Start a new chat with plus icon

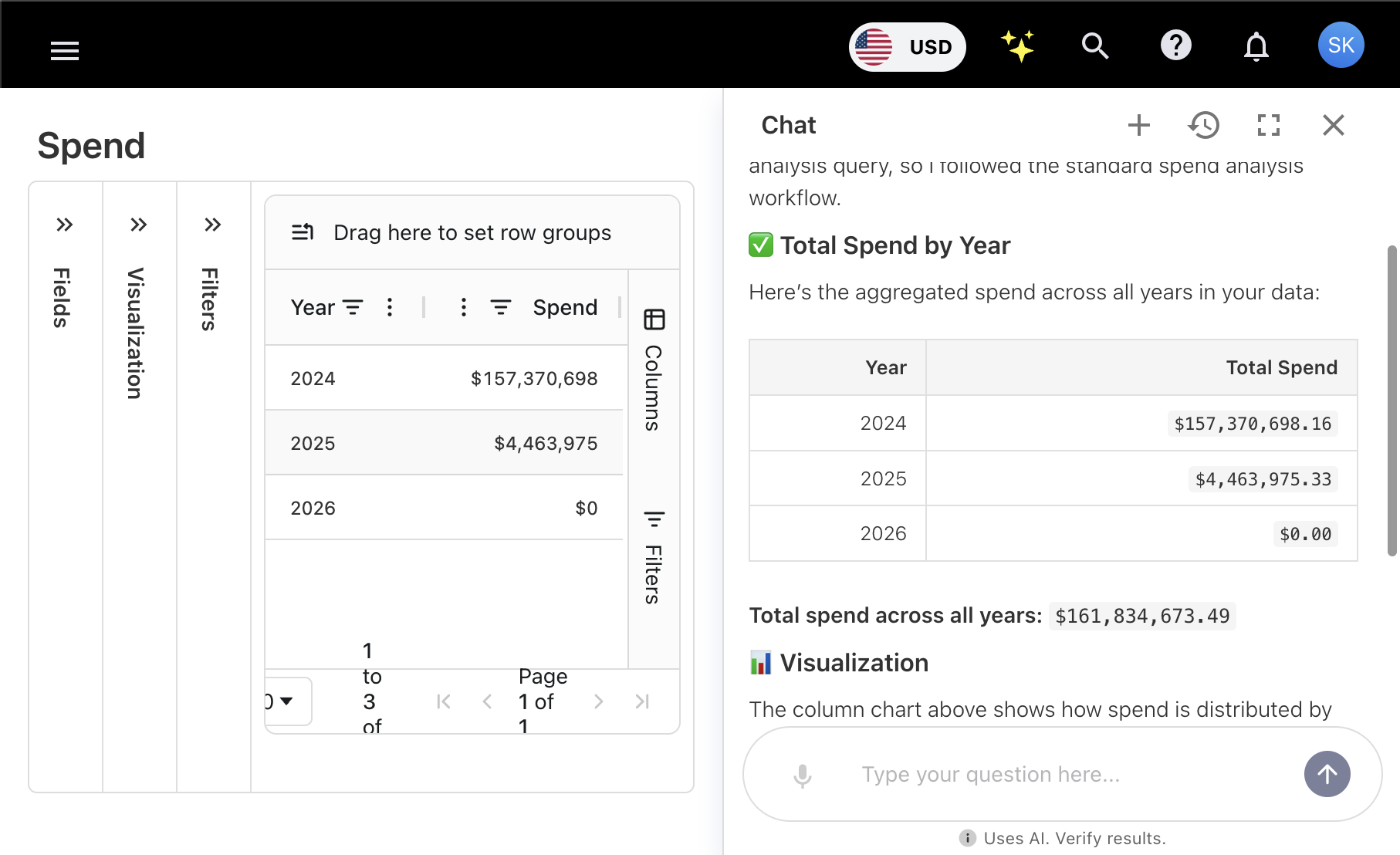[x=1138, y=125]
